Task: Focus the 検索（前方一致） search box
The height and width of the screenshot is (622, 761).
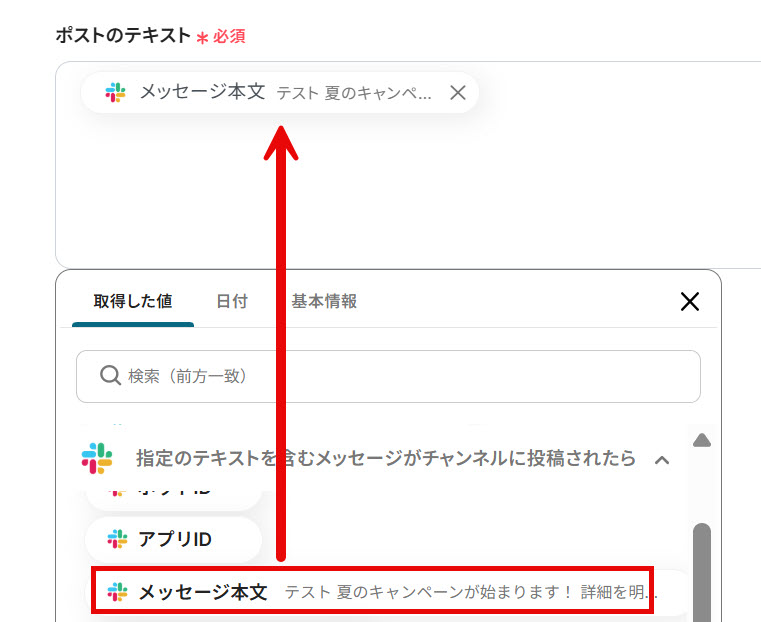Action: click(388, 376)
